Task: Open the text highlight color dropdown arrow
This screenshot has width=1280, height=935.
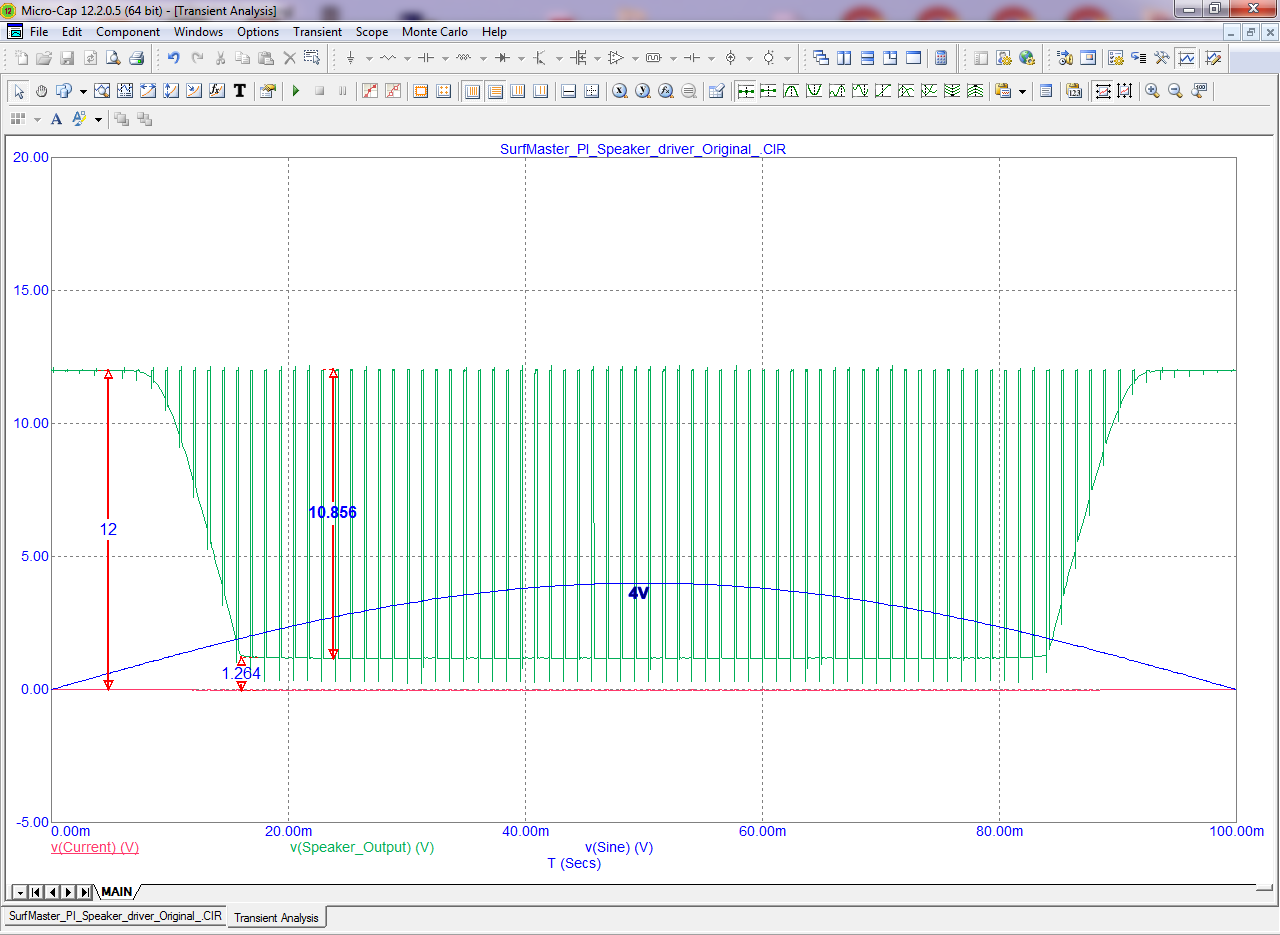Action: pyautogui.click(x=98, y=119)
